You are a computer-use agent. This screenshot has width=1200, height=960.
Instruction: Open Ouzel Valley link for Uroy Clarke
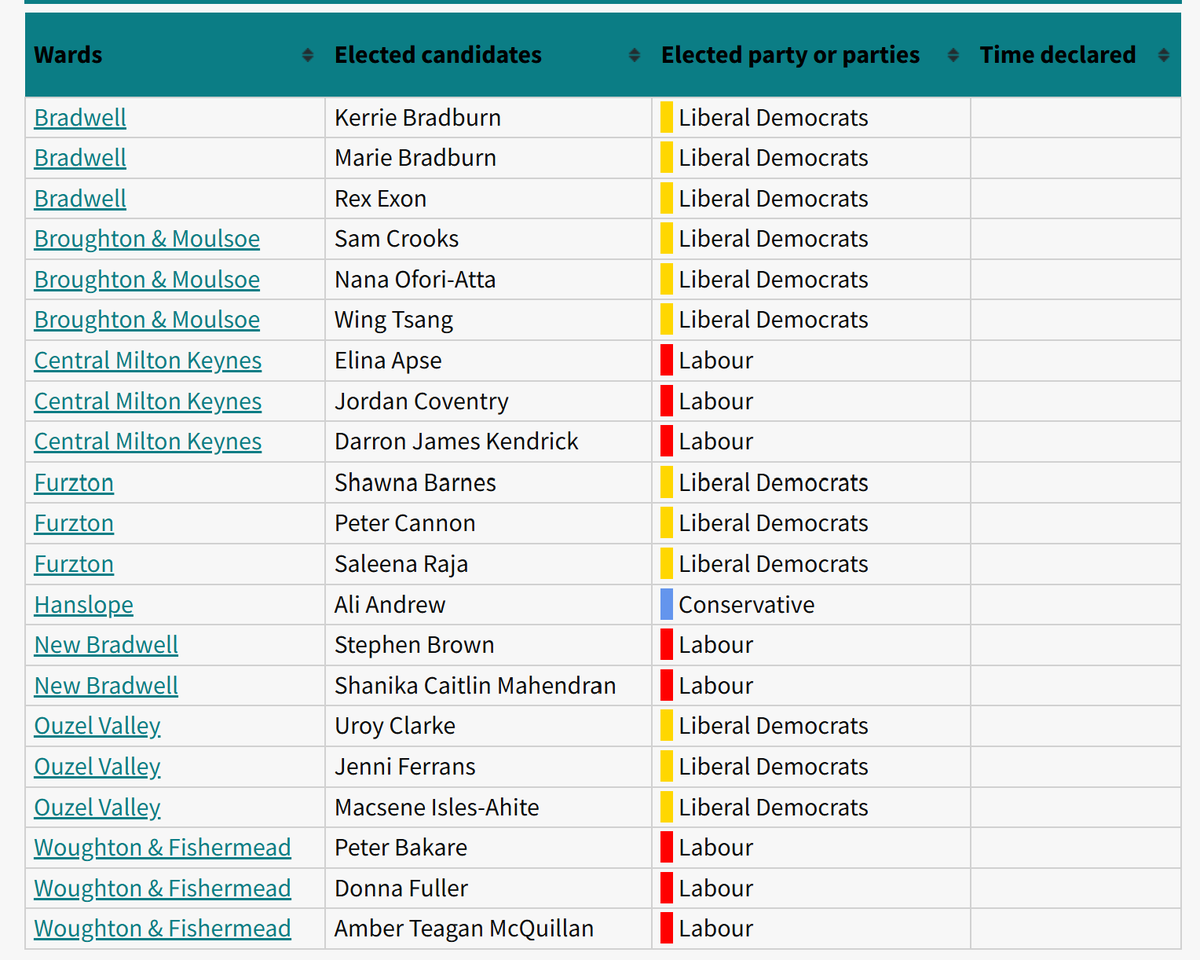[97, 726]
